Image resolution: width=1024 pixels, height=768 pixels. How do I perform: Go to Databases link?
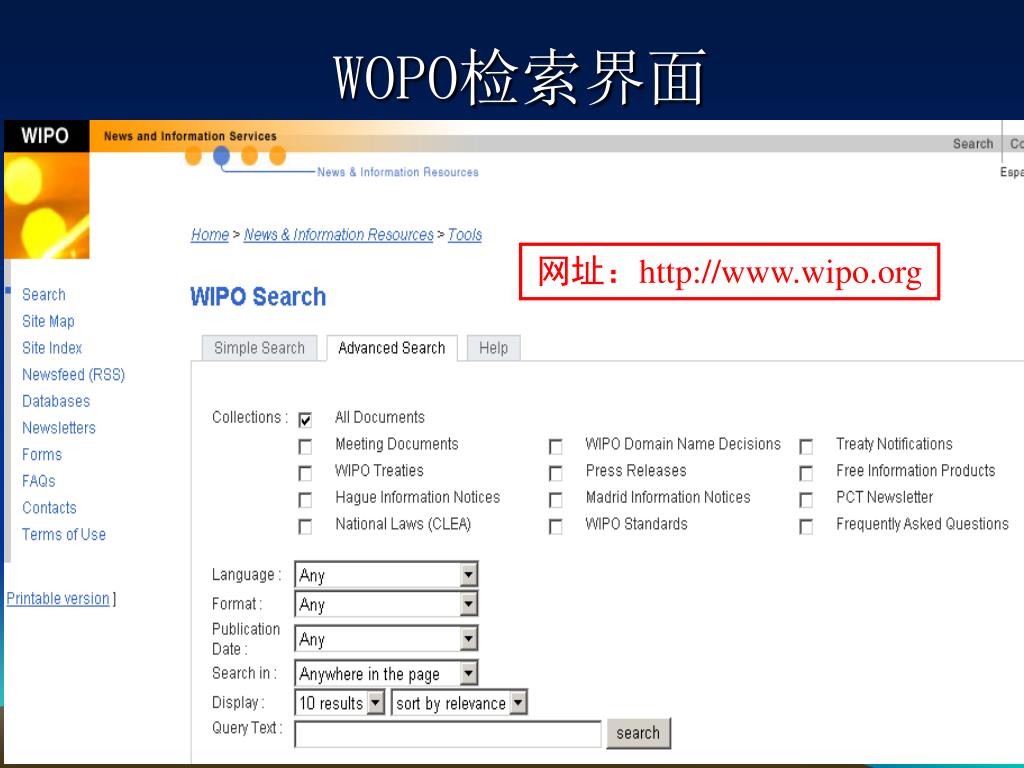tap(56, 401)
